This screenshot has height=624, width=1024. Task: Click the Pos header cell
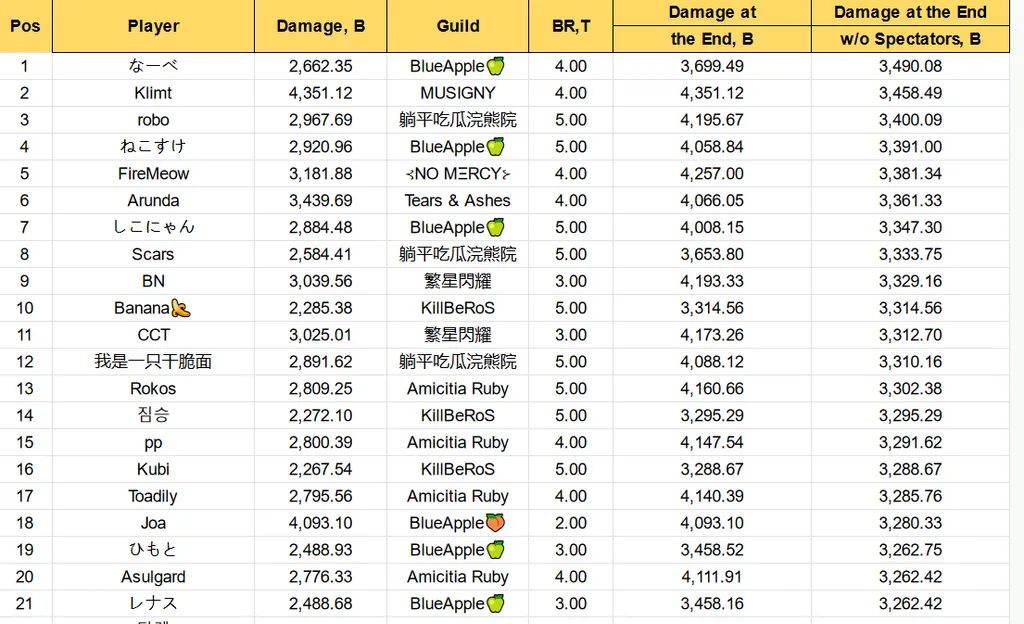[x=25, y=26]
